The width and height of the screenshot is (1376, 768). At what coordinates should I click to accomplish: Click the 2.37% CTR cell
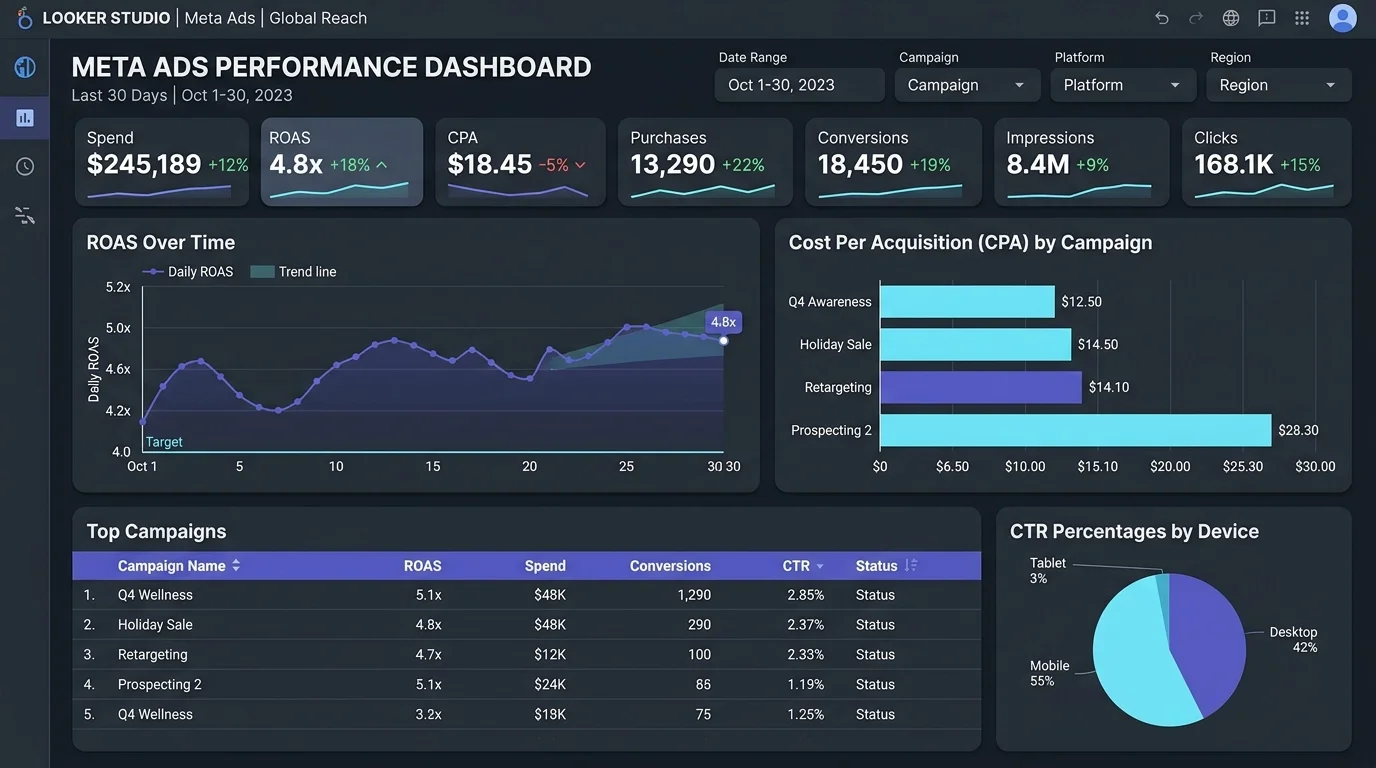805,625
